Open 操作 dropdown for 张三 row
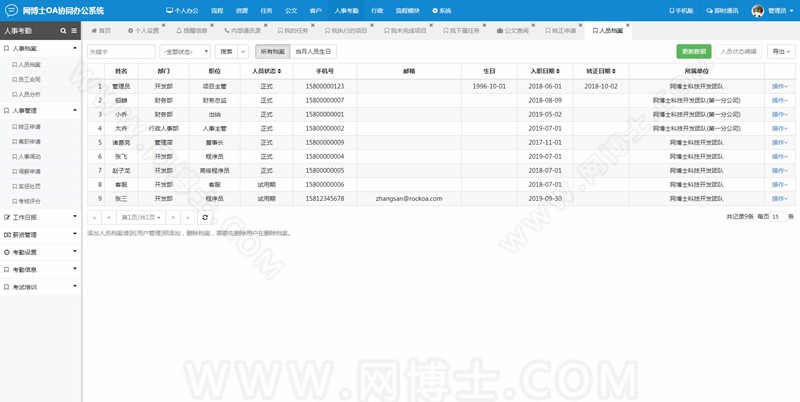Image resolution: width=800 pixels, height=402 pixels. 780,198
